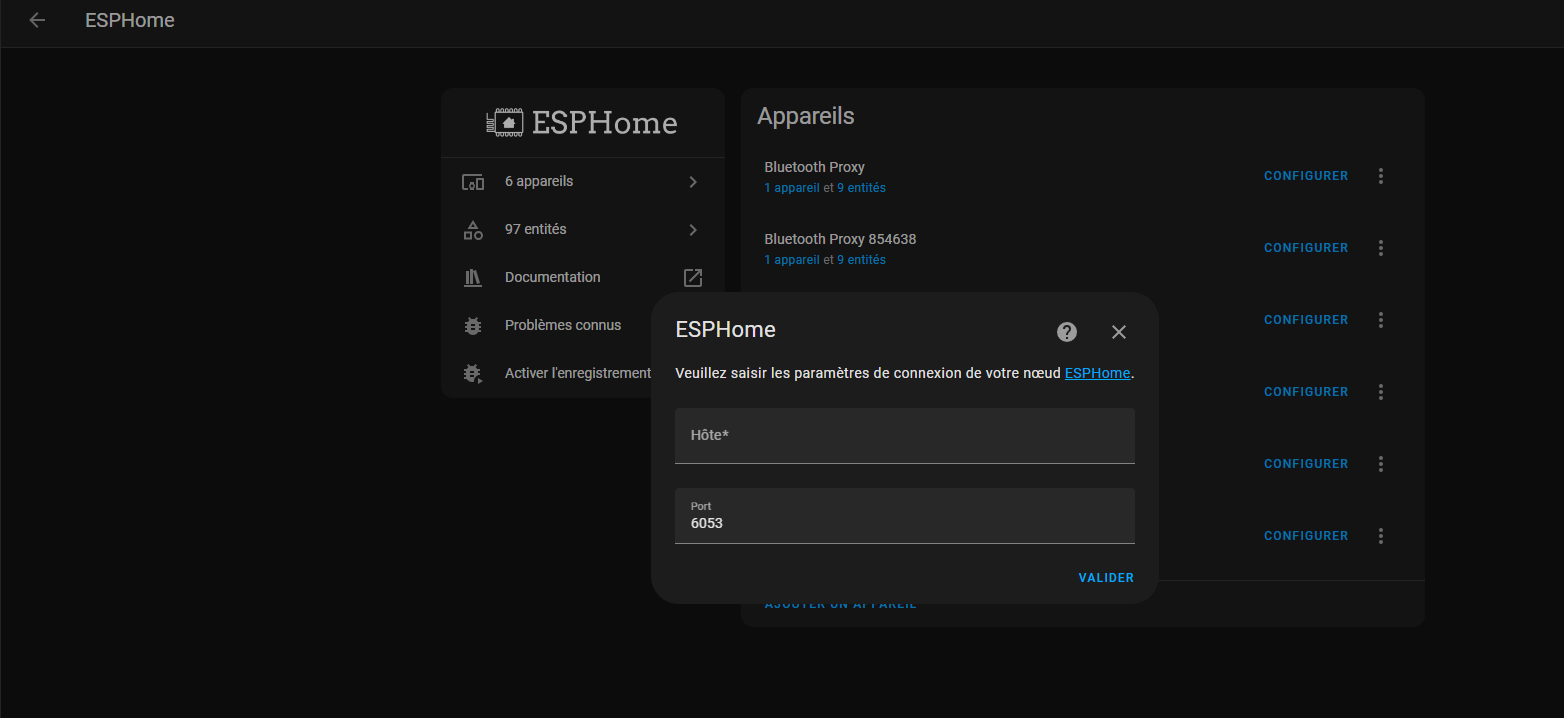The width and height of the screenshot is (1564, 718).
Task: Click book icon beside Documentation
Action: (x=473, y=278)
